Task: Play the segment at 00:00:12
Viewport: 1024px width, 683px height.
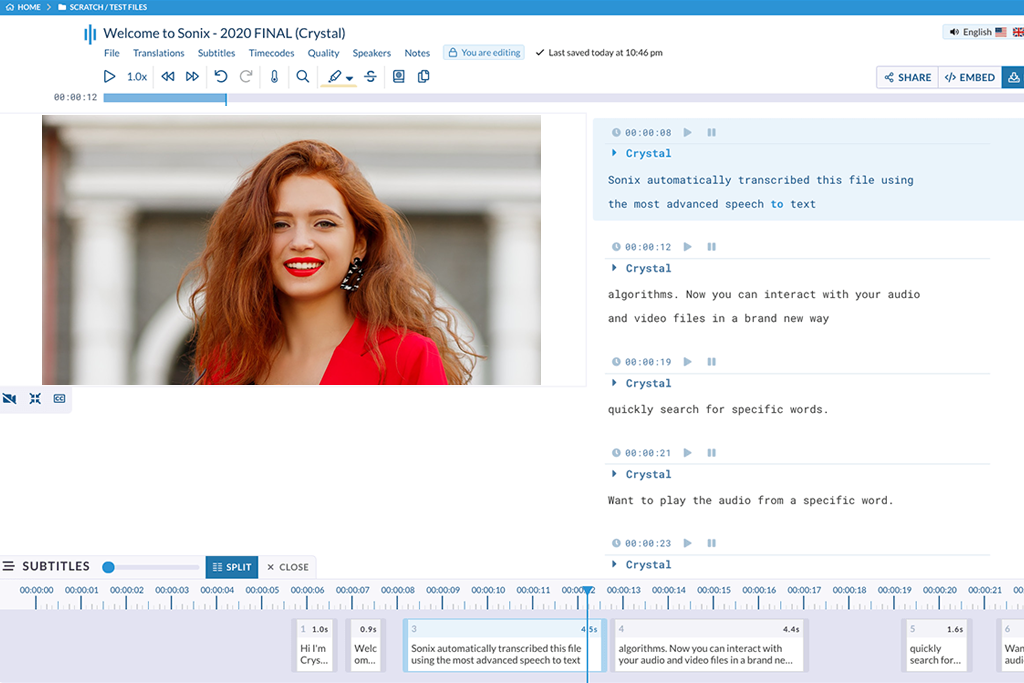Action: pyautogui.click(x=688, y=247)
